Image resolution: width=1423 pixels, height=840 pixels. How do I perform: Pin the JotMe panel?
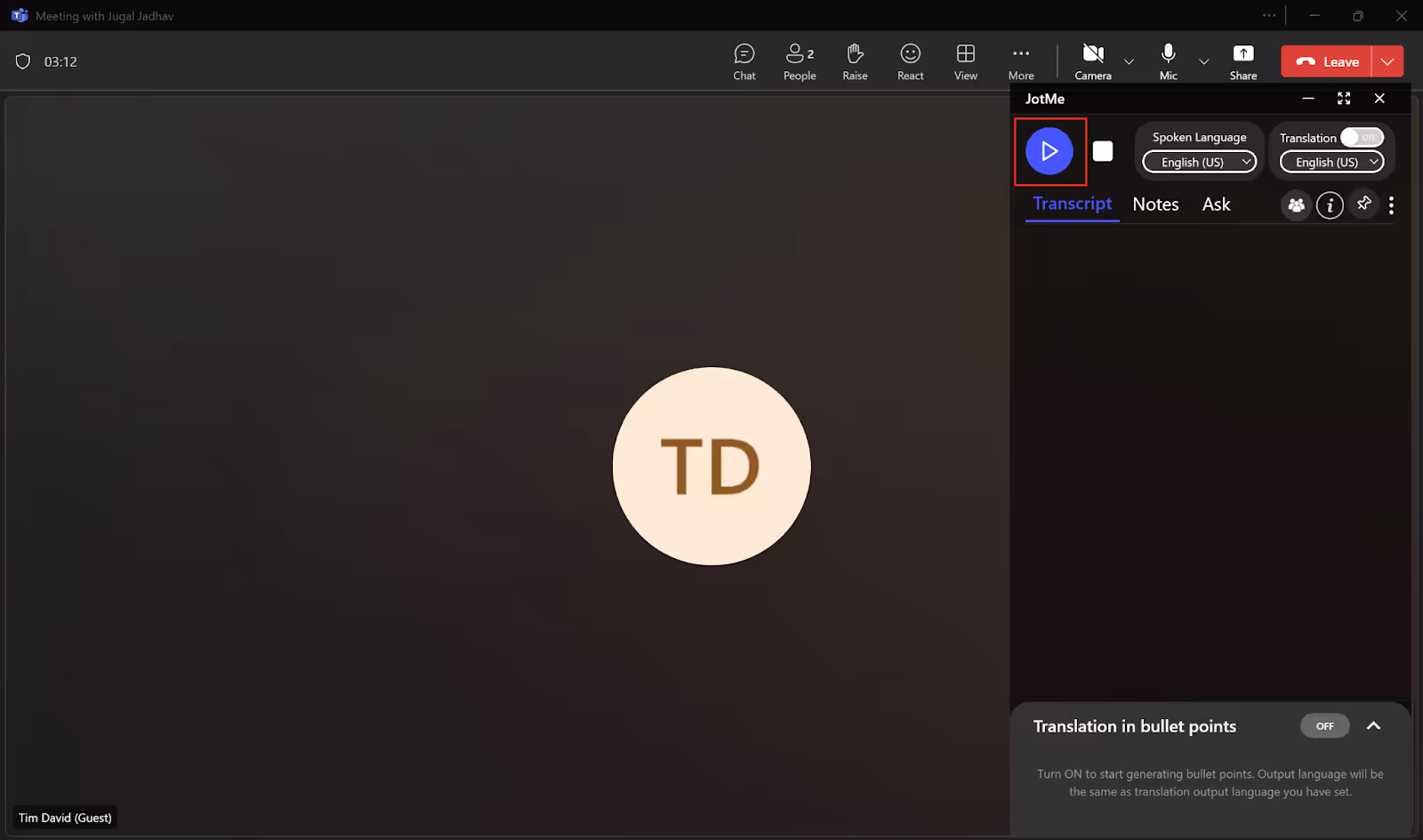tap(1364, 204)
